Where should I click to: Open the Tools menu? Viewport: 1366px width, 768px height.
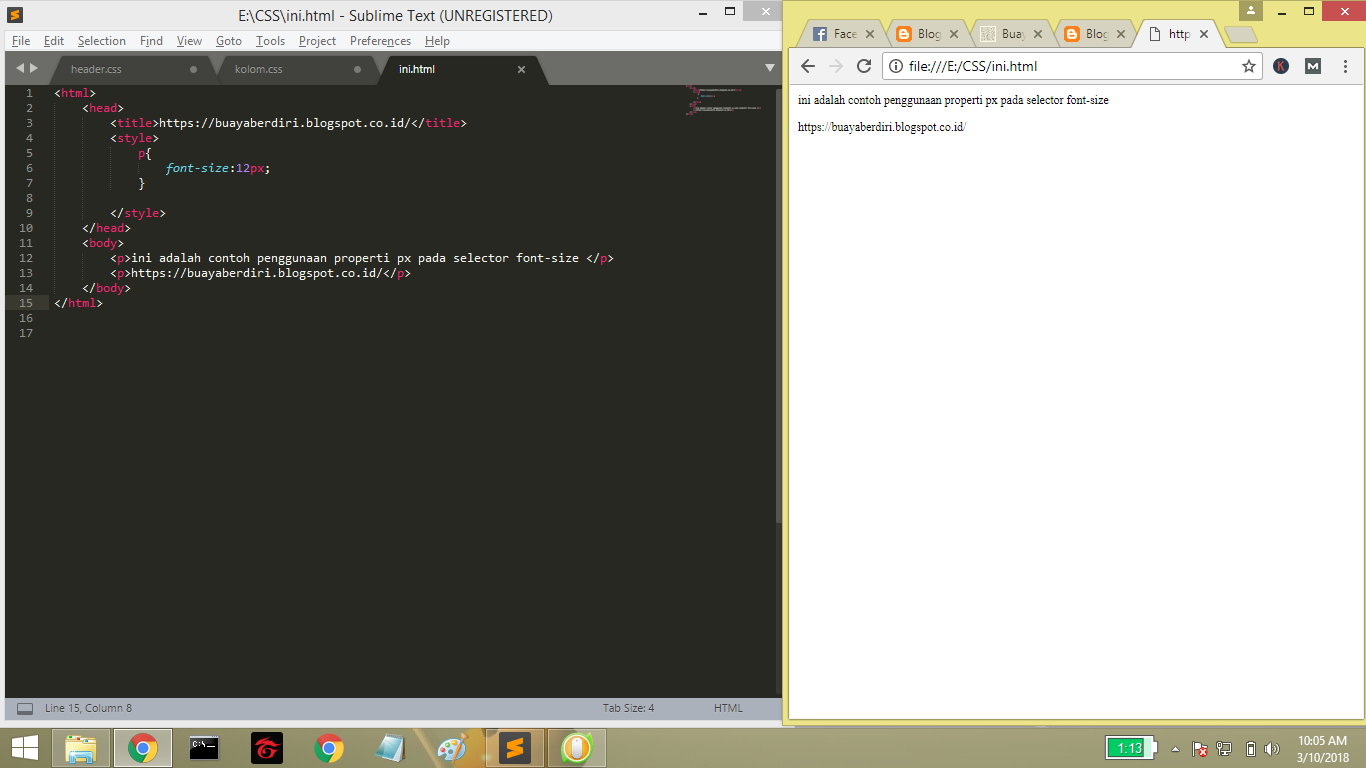click(x=270, y=41)
